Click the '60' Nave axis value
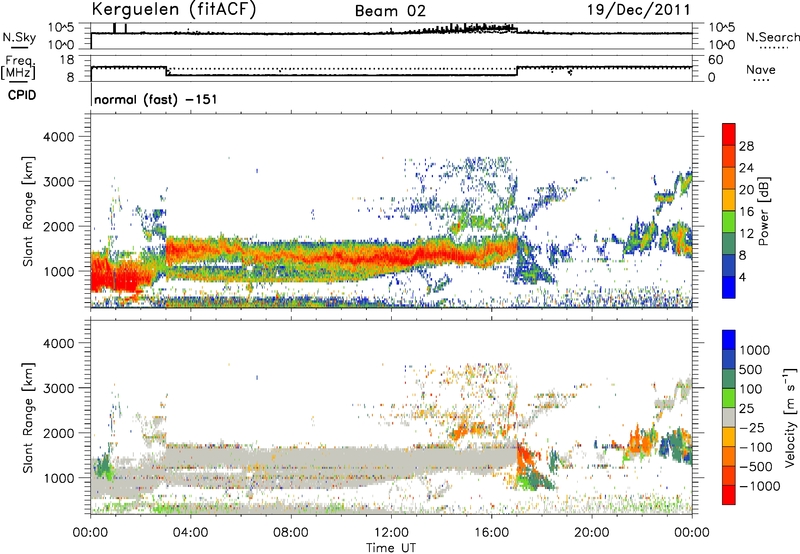This screenshot has width=800, height=554. pyautogui.click(x=715, y=60)
